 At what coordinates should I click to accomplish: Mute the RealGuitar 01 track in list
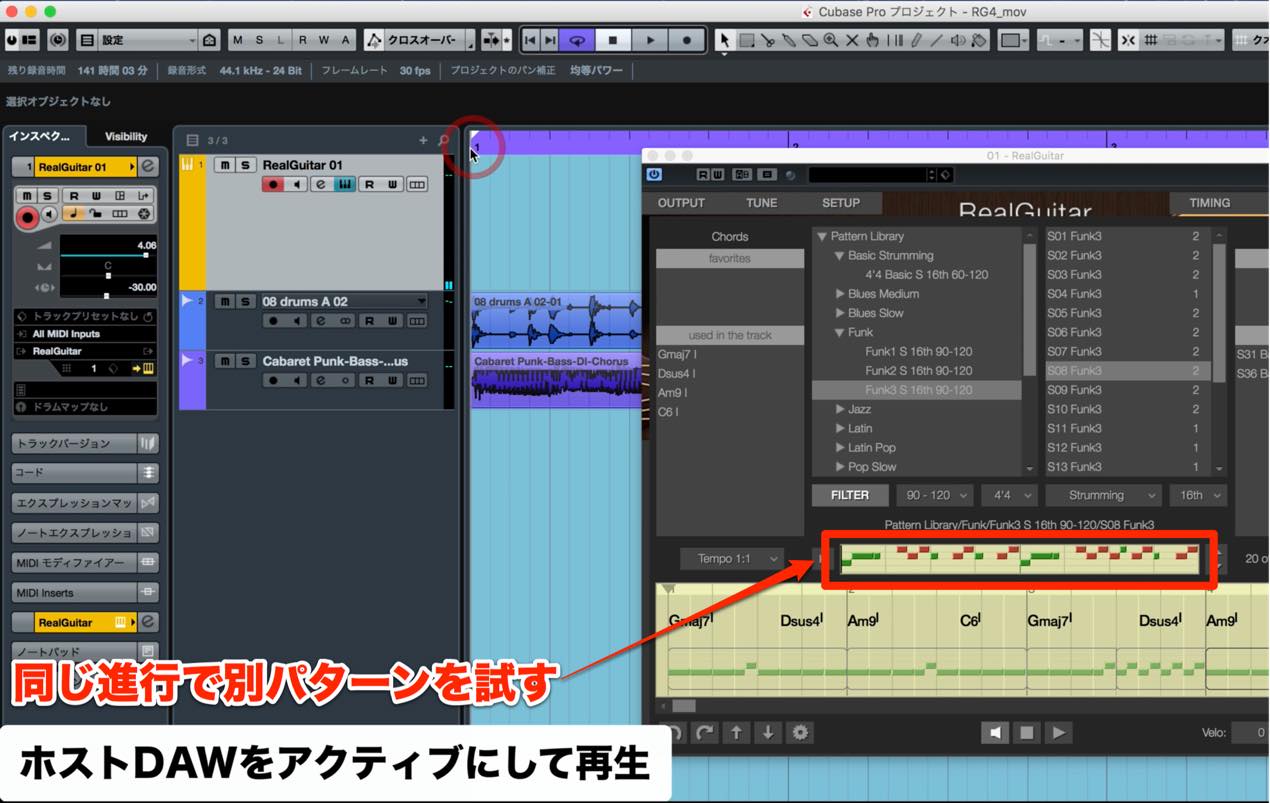(225, 165)
